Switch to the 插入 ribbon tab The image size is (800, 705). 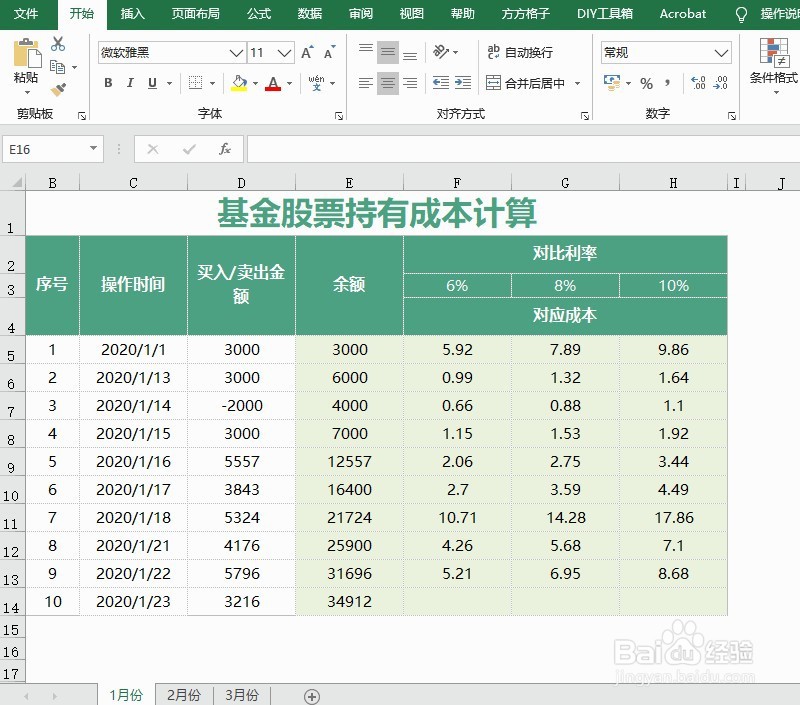point(132,14)
